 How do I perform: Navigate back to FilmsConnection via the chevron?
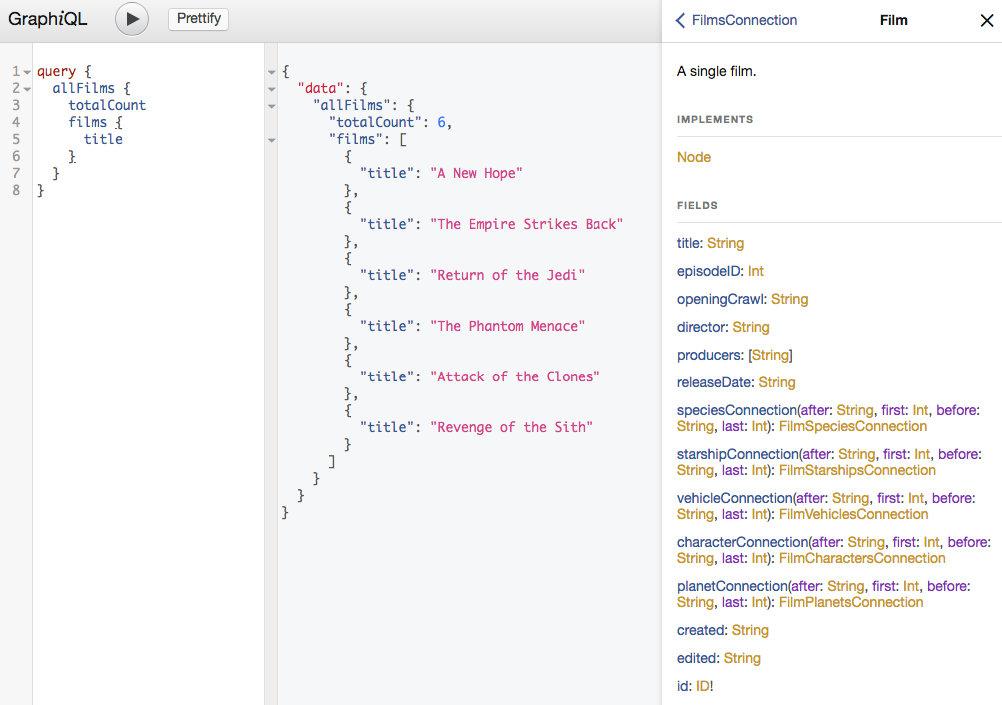point(681,20)
